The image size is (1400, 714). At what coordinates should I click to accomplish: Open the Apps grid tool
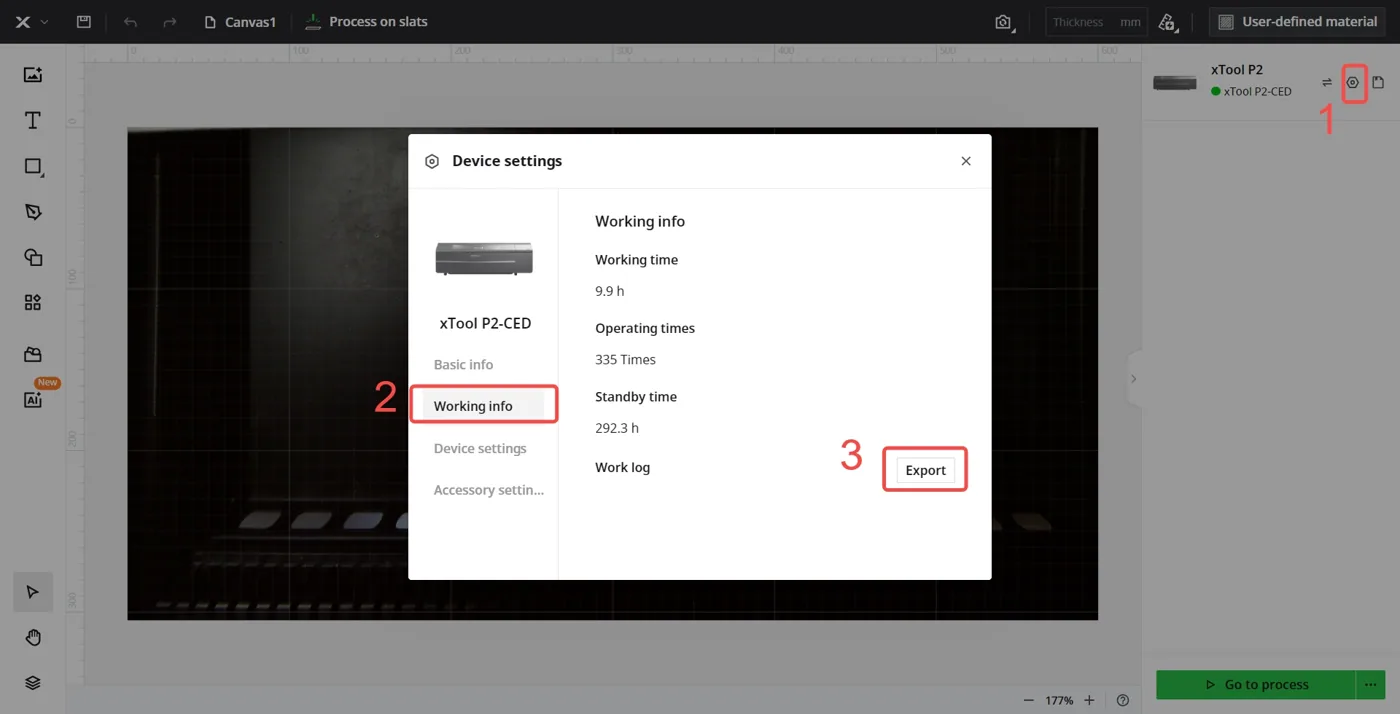tap(33, 302)
